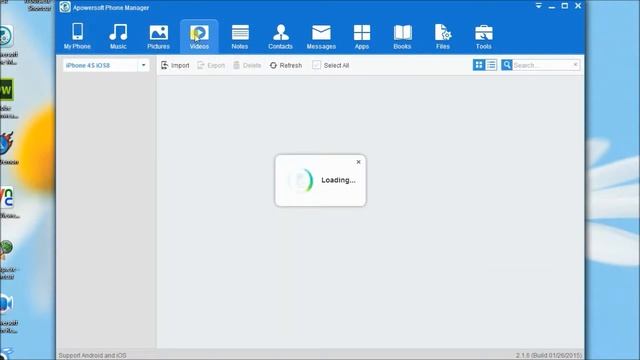Screen dimensions: 640x360
Task: Open the Apps section
Action: (362, 36)
